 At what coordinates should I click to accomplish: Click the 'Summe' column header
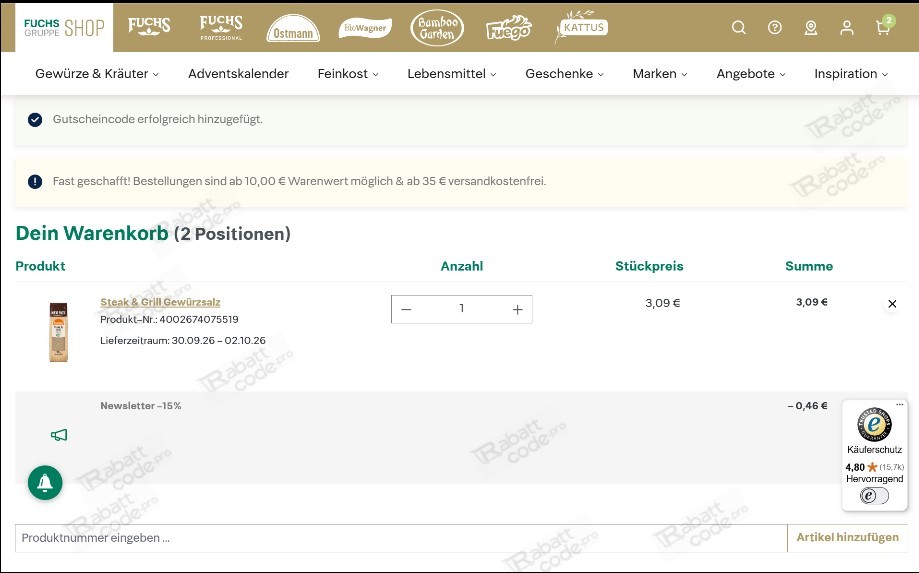[809, 266]
